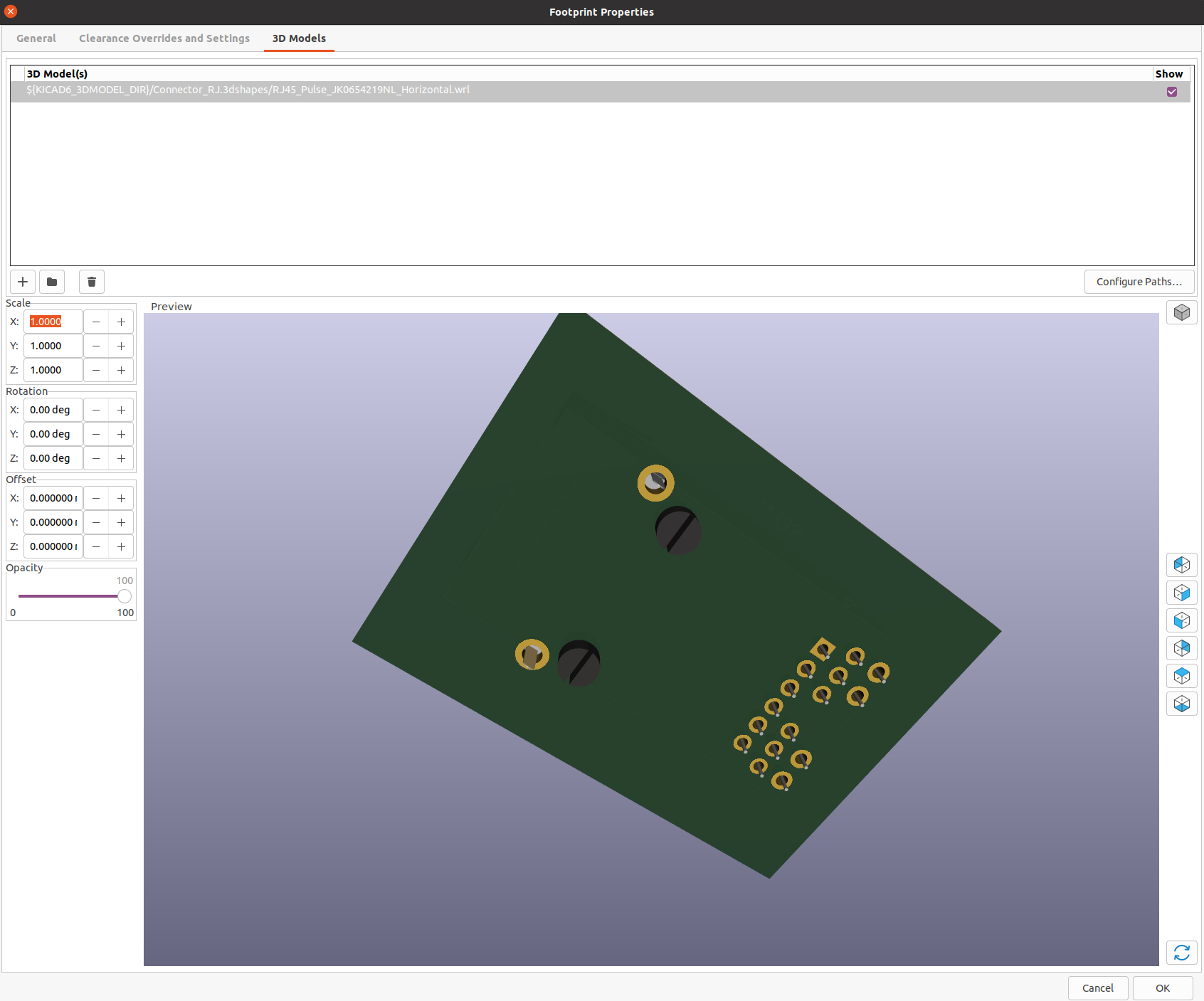Switch preview to left side view
This screenshot has height=1001, width=1204.
(x=1181, y=565)
